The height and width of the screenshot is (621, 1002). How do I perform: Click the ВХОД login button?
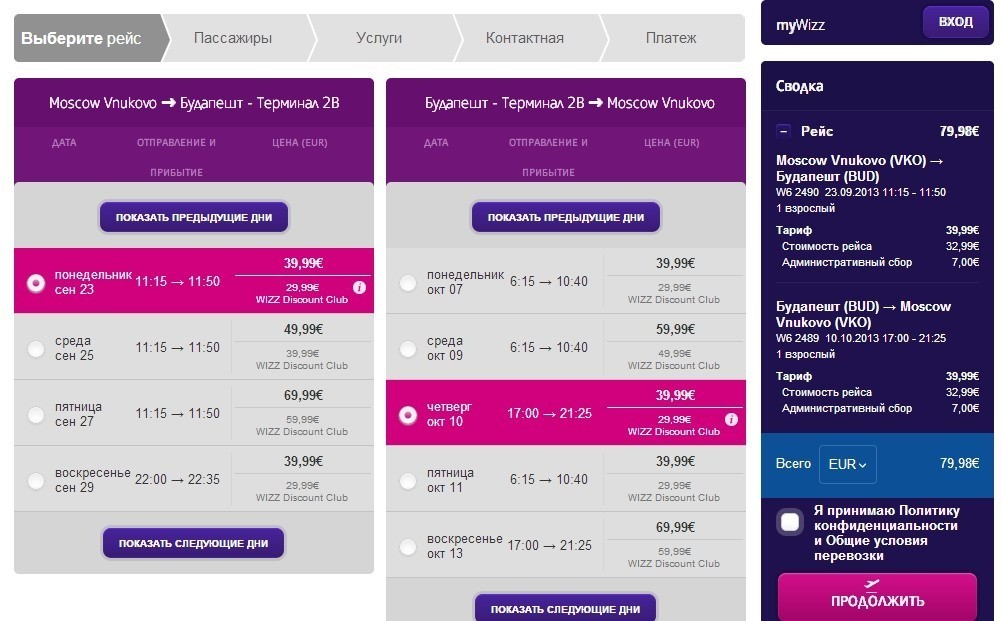pos(955,22)
